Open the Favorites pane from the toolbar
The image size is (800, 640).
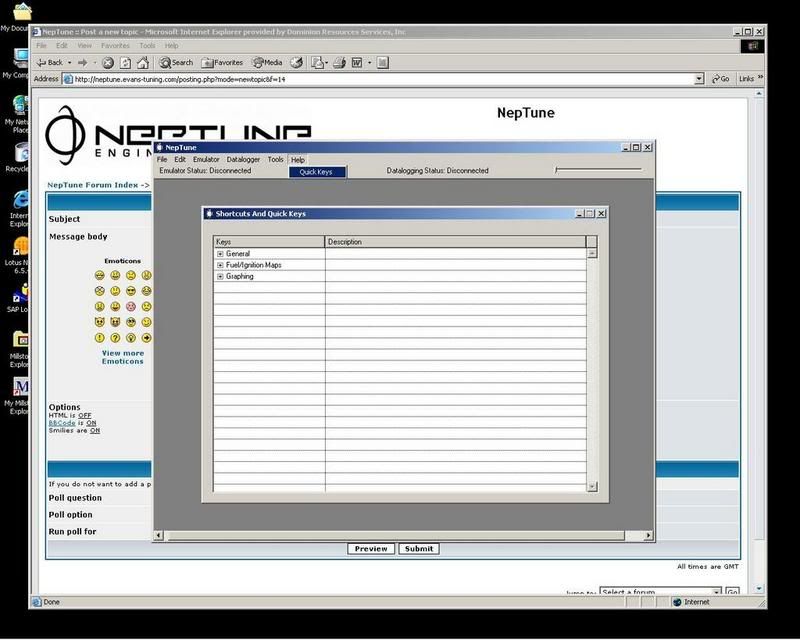click(x=222, y=63)
